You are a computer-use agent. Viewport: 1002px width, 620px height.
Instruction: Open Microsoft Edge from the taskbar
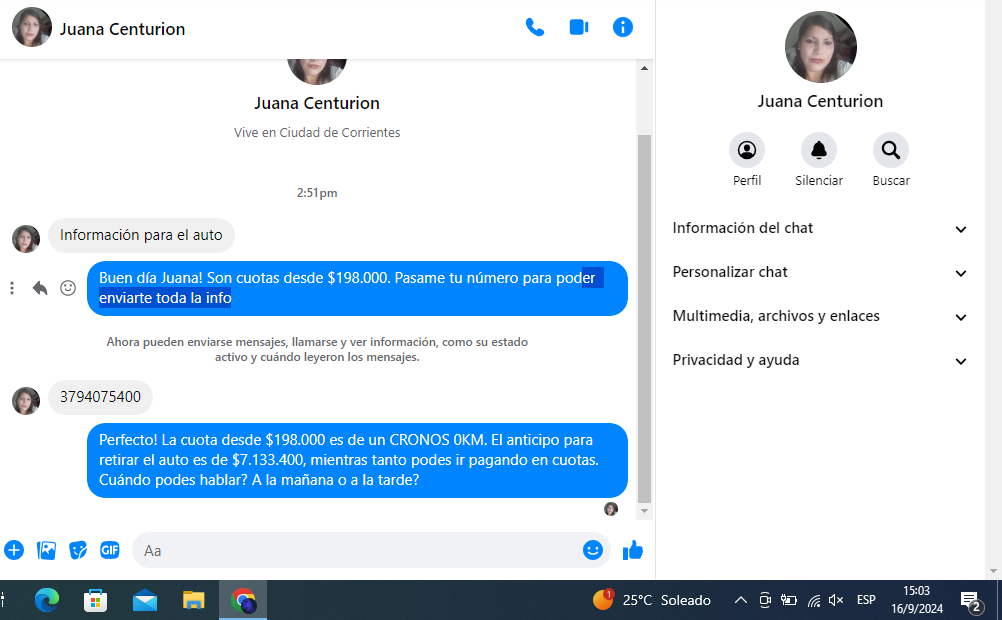pyautogui.click(x=47, y=600)
